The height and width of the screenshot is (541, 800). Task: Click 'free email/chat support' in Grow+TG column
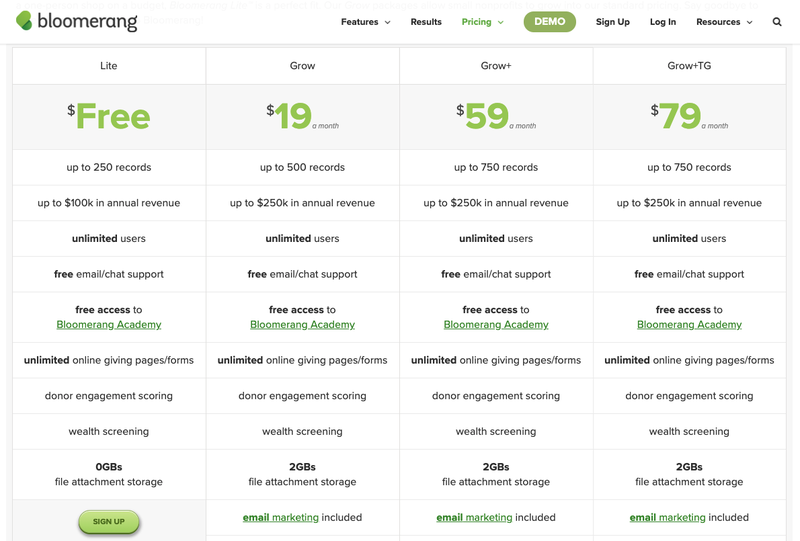click(689, 274)
